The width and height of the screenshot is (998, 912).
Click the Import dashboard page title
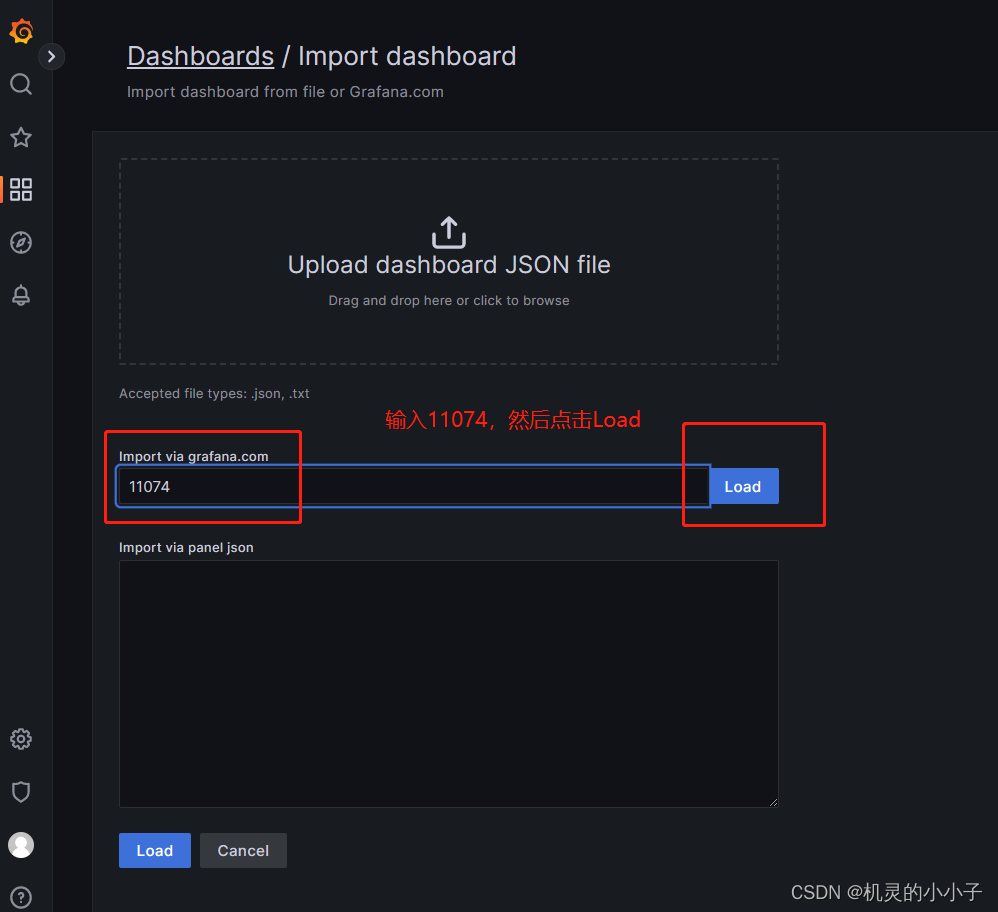(407, 56)
